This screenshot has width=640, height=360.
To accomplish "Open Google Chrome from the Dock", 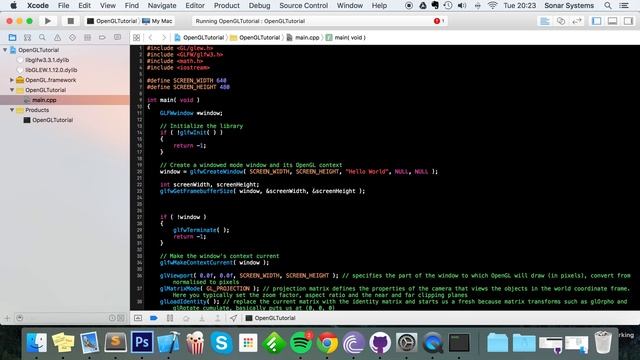I will pos(327,343).
